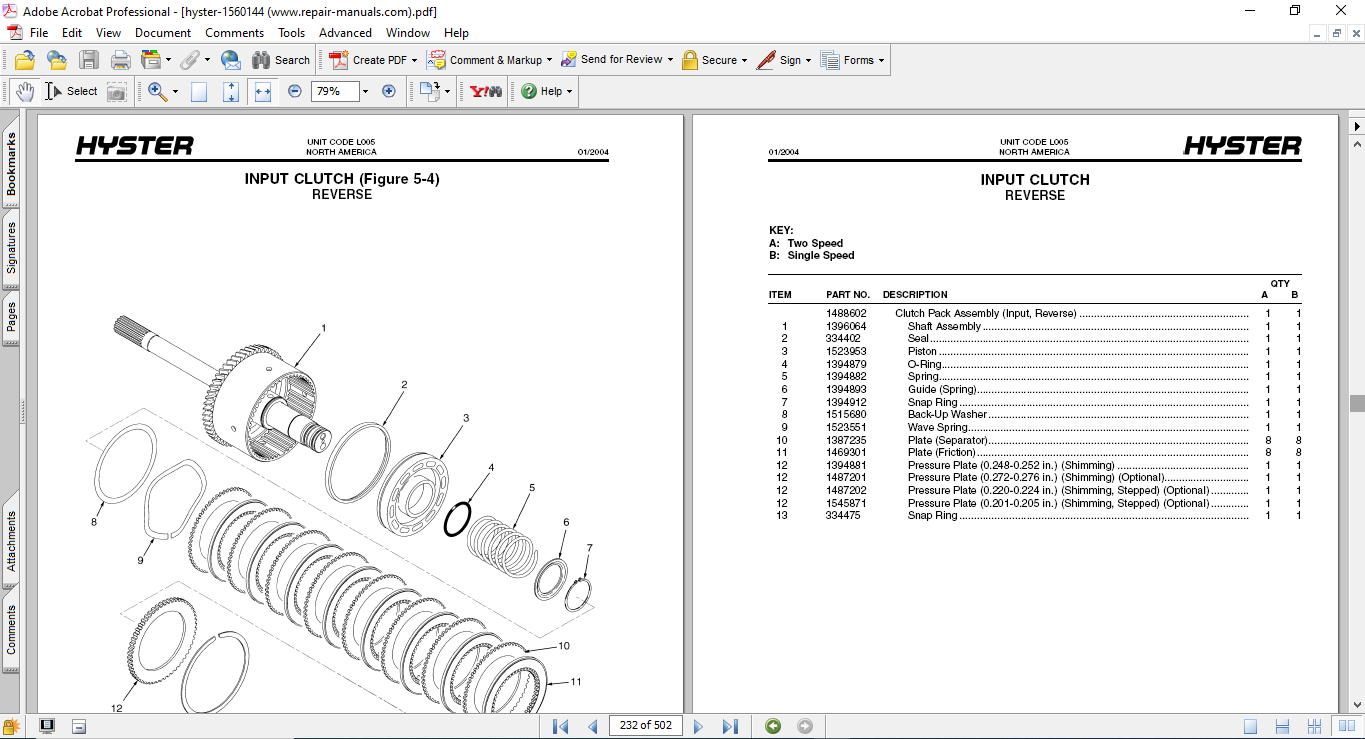Open the zoom percentage dropdown
Image resolution: width=1365 pixels, height=739 pixels.
pos(365,91)
